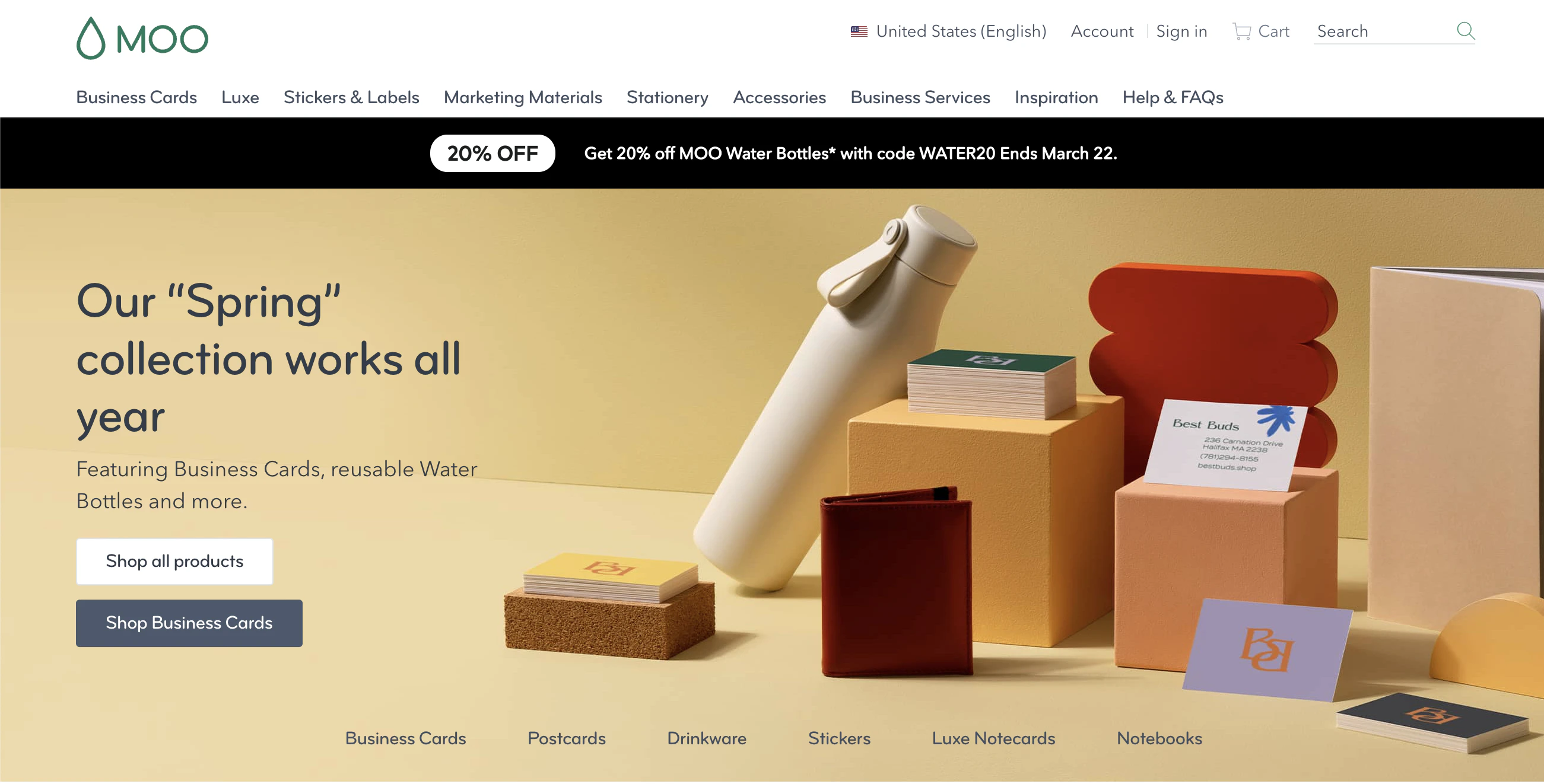Open the United States (English) region selector
The width and height of the screenshot is (1544, 784).
(948, 31)
